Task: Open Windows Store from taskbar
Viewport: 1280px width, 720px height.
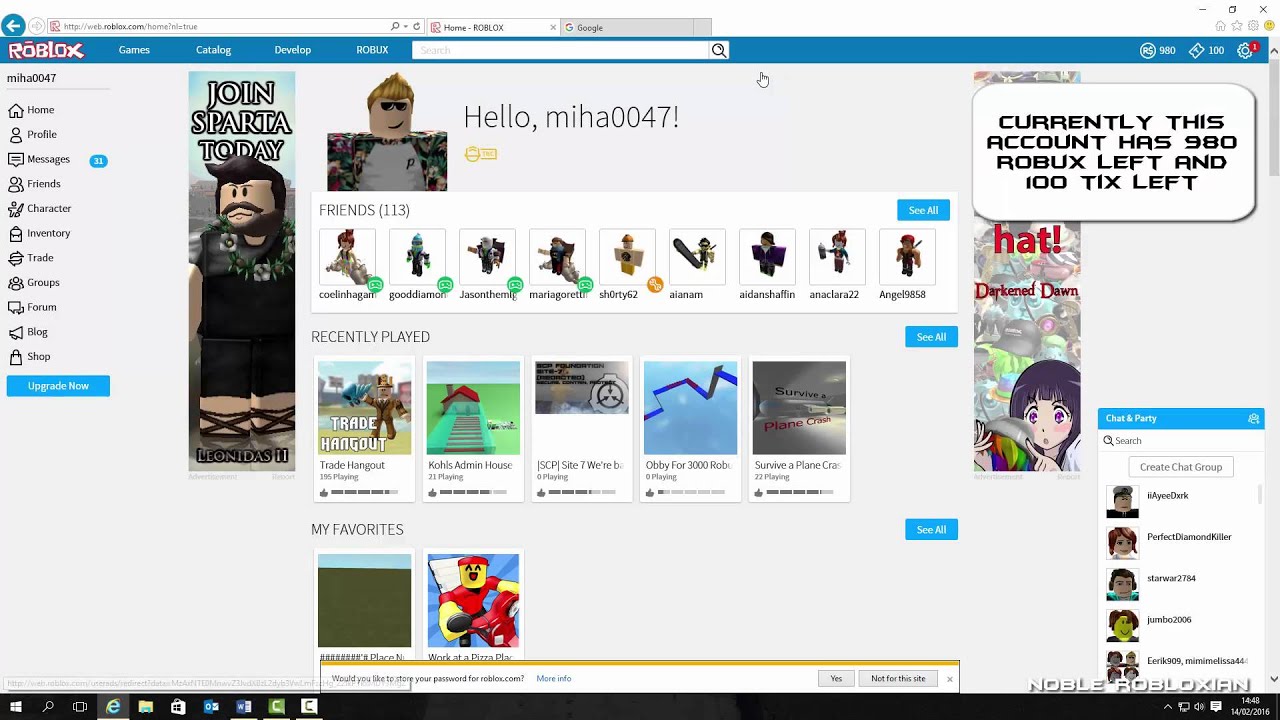Action: coord(178,707)
